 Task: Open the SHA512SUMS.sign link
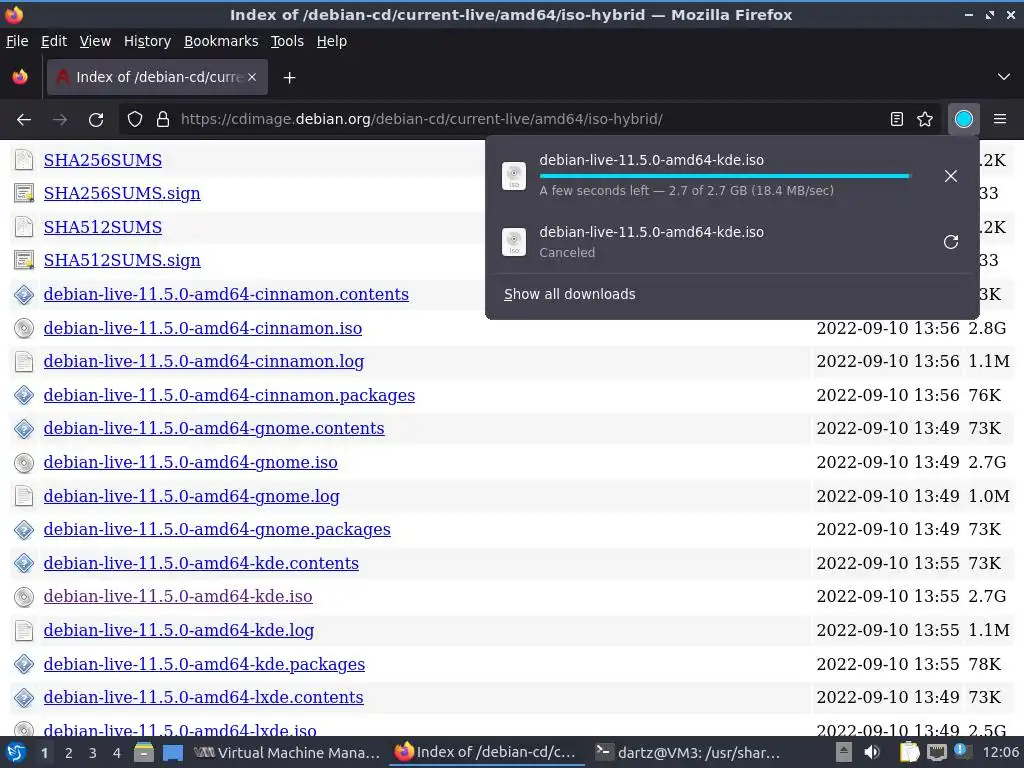click(122, 261)
